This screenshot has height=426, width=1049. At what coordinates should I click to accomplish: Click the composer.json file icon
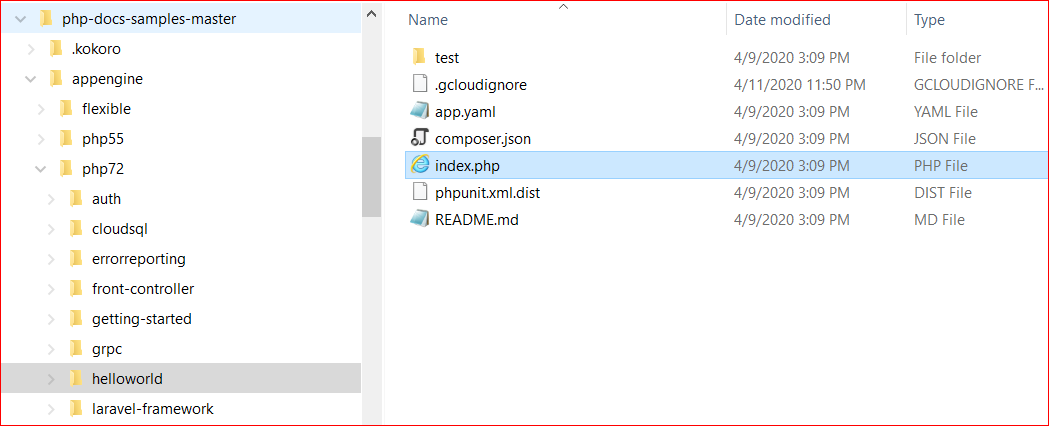tap(420, 138)
